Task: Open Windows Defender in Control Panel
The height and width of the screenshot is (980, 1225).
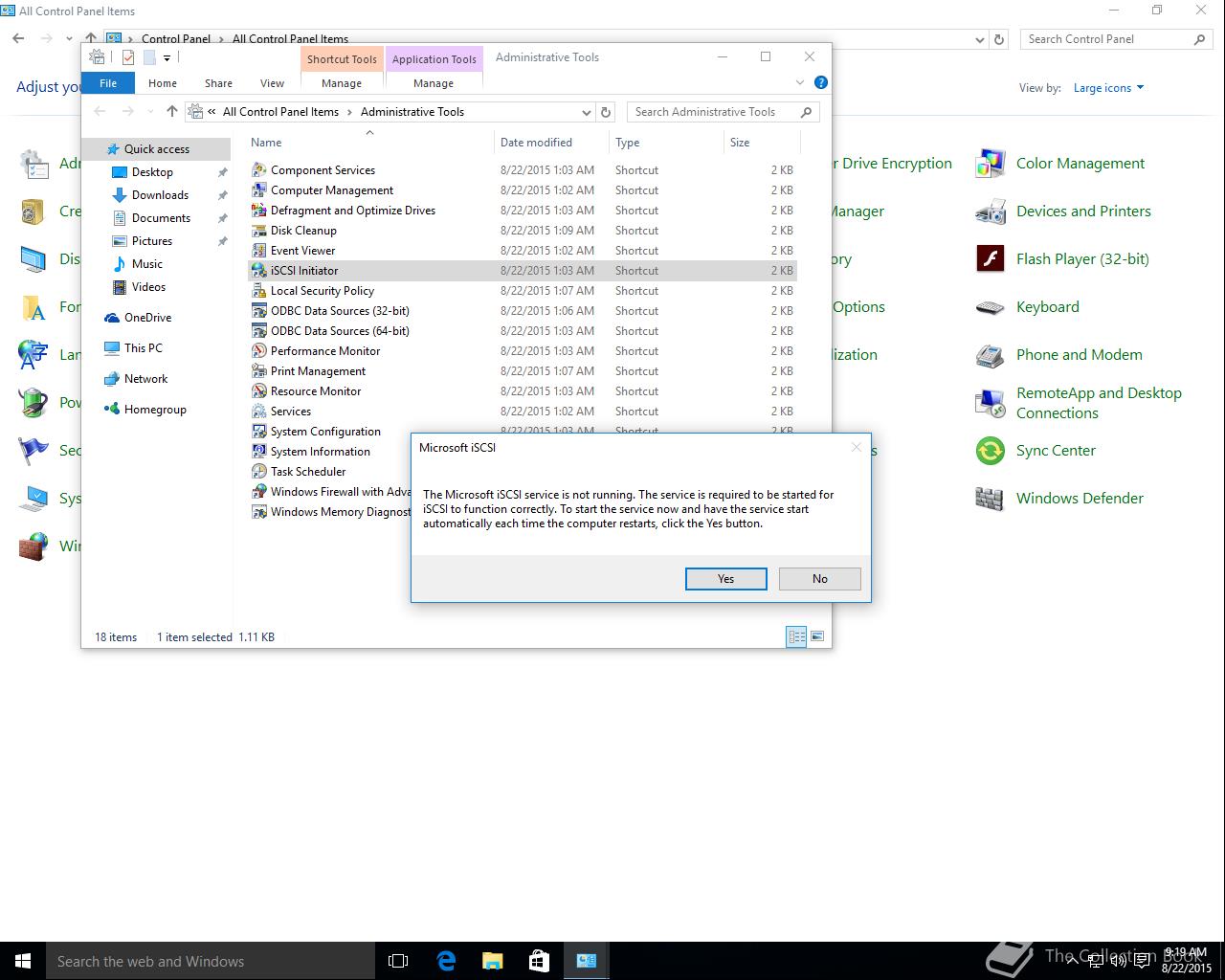Action: pos(1058,499)
